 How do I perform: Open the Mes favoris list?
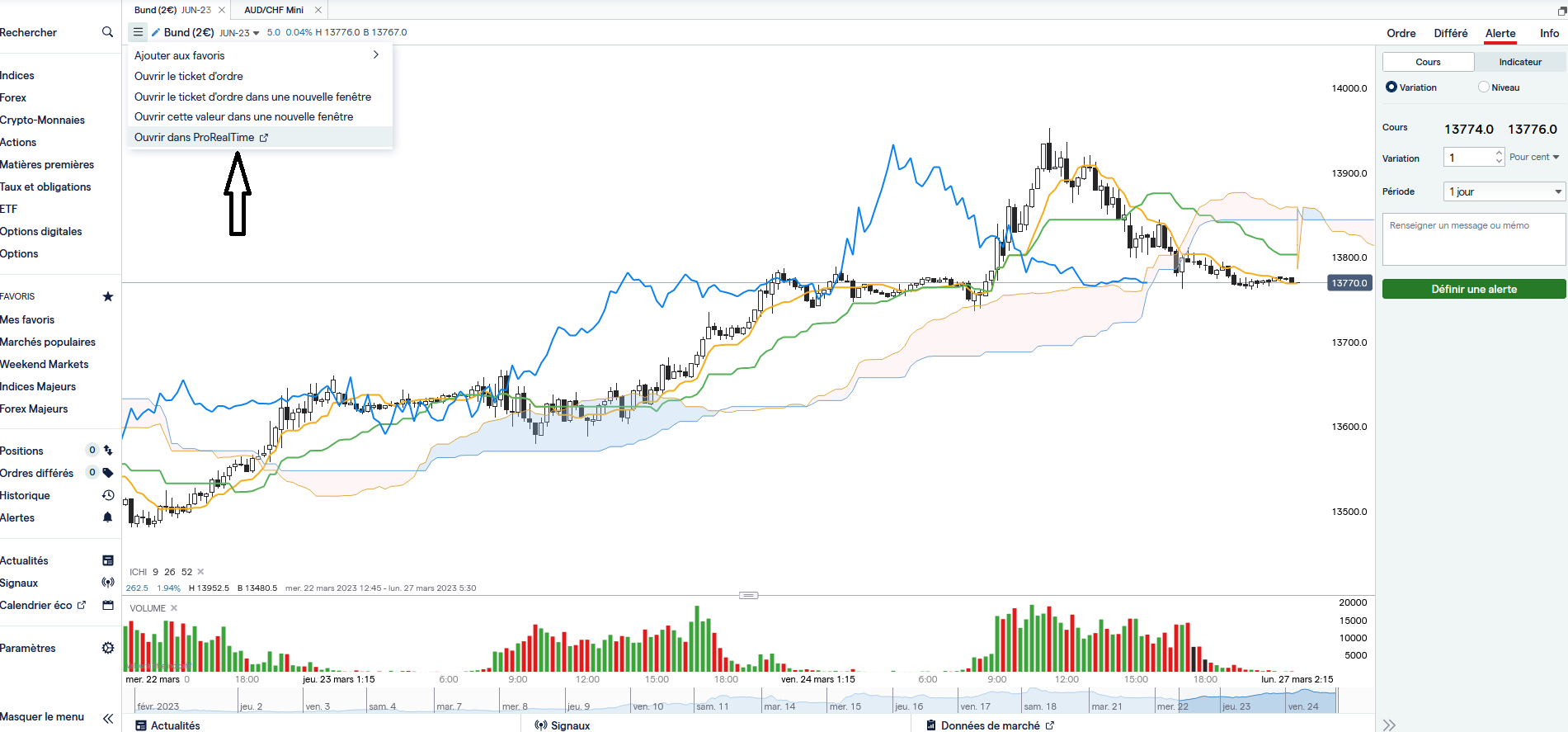pyautogui.click(x=27, y=319)
